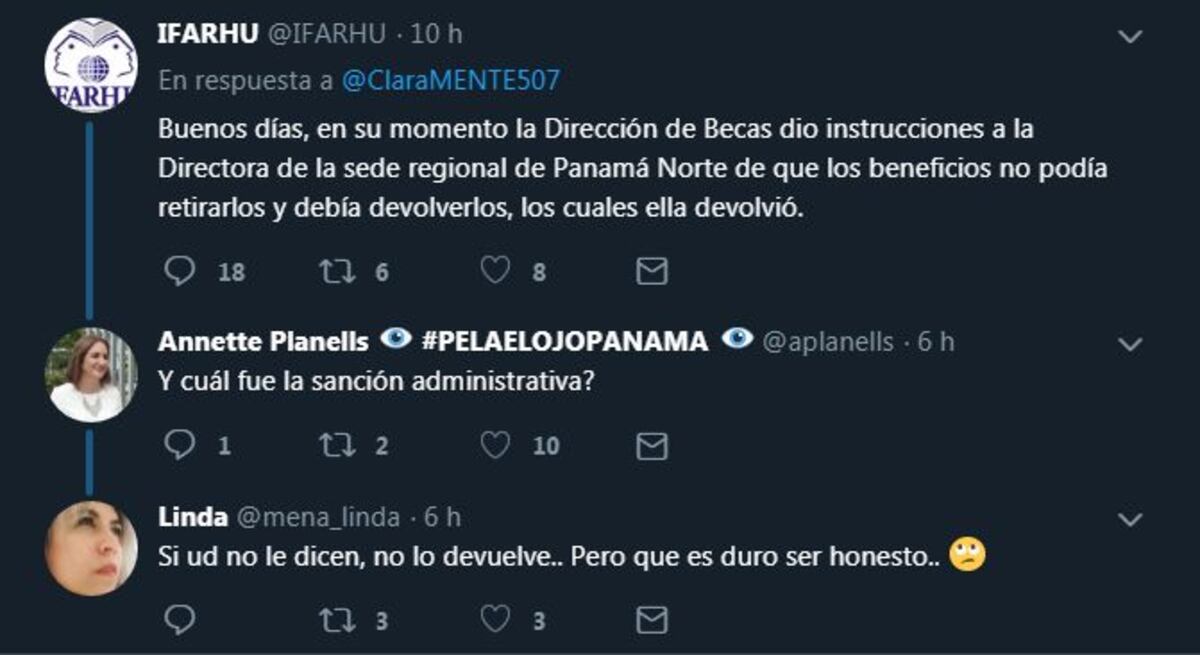Image resolution: width=1200 pixels, height=655 pixels.
Task: Open Annette Planells' profile picture
Action: pyautogui.click(x=93, y=375)
